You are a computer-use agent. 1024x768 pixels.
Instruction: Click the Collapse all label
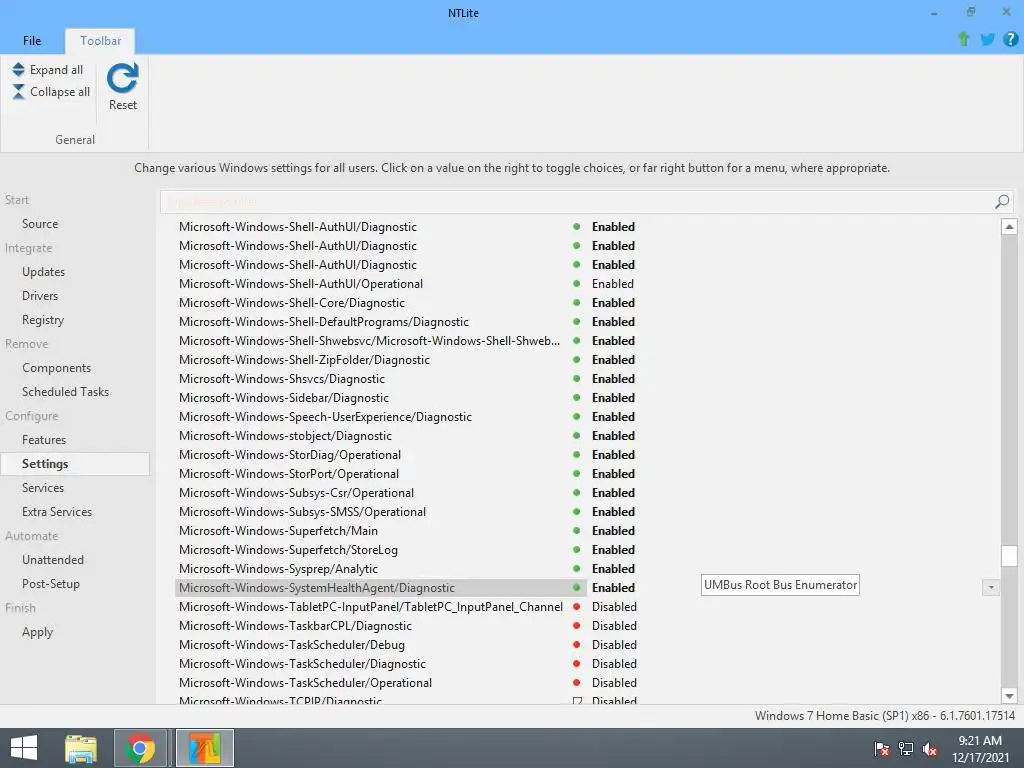tap(60, 92)
